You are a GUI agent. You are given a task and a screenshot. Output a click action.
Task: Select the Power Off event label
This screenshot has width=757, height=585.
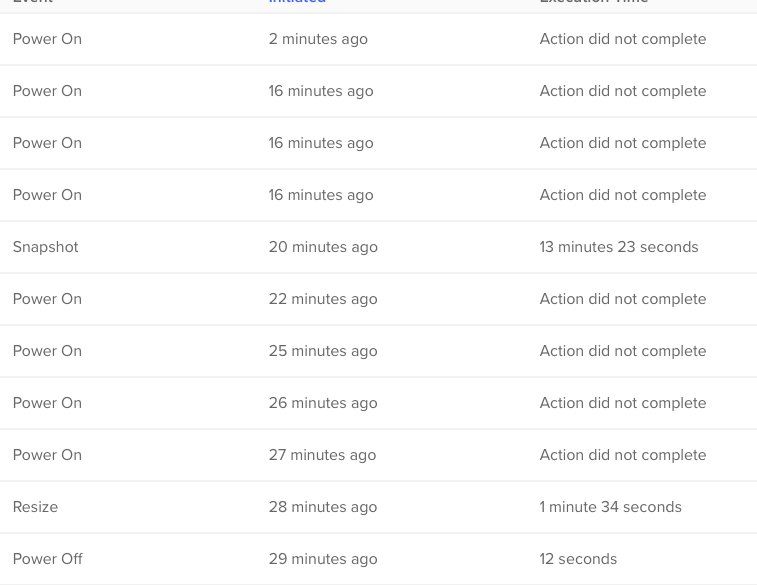coord(47,559)
